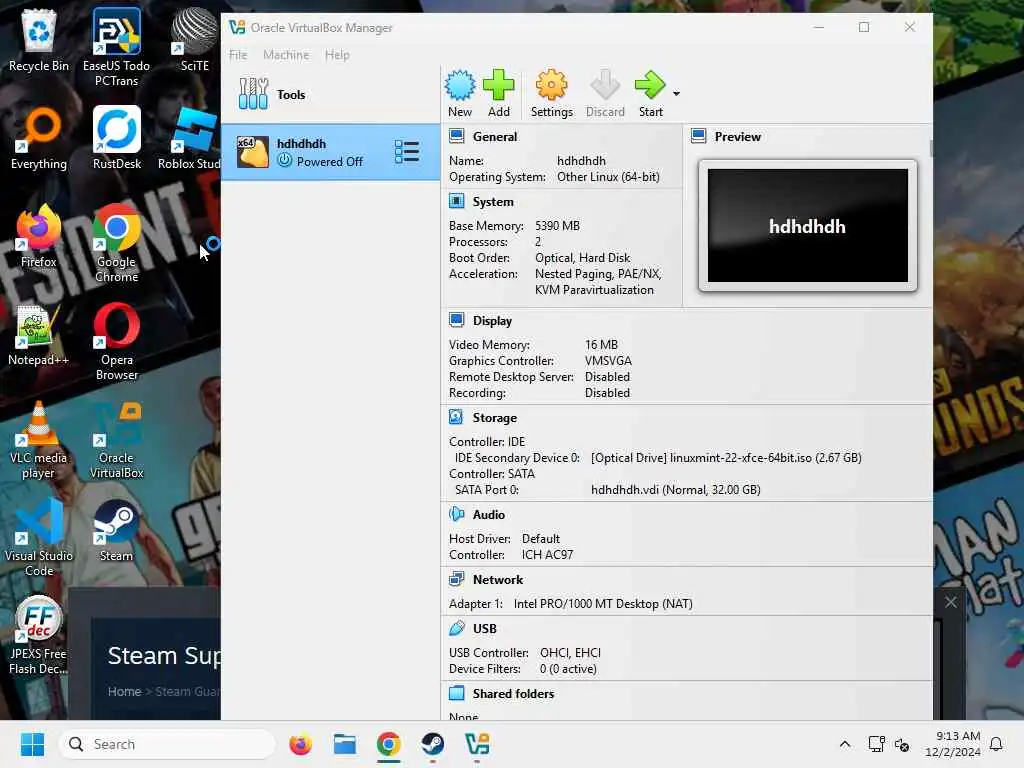1024x768 pixels.
Task: Click the System section chip icon
Action: [456, 201]
